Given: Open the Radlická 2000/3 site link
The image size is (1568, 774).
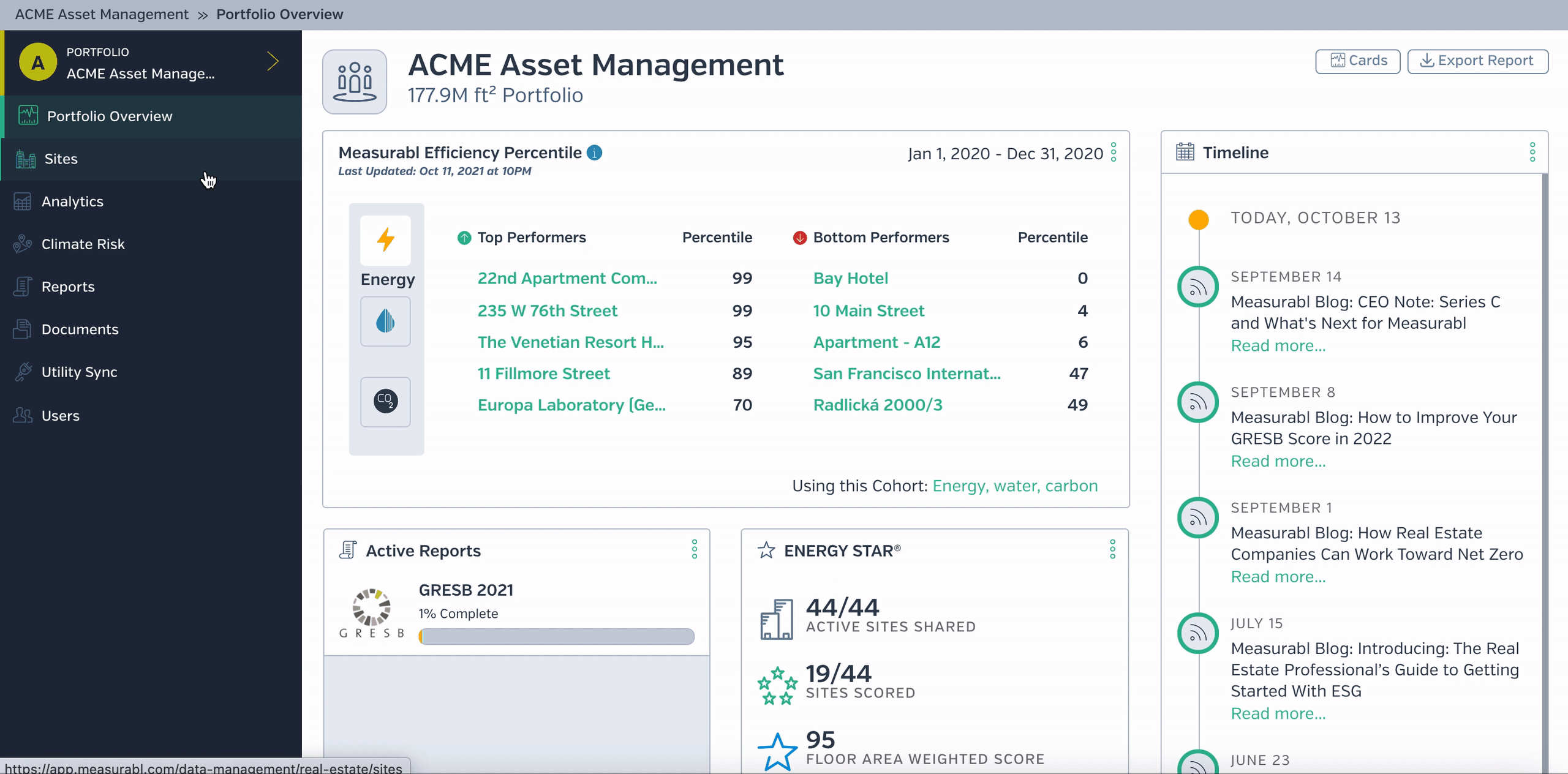Looking at the screenshot, I should point(877,405).
